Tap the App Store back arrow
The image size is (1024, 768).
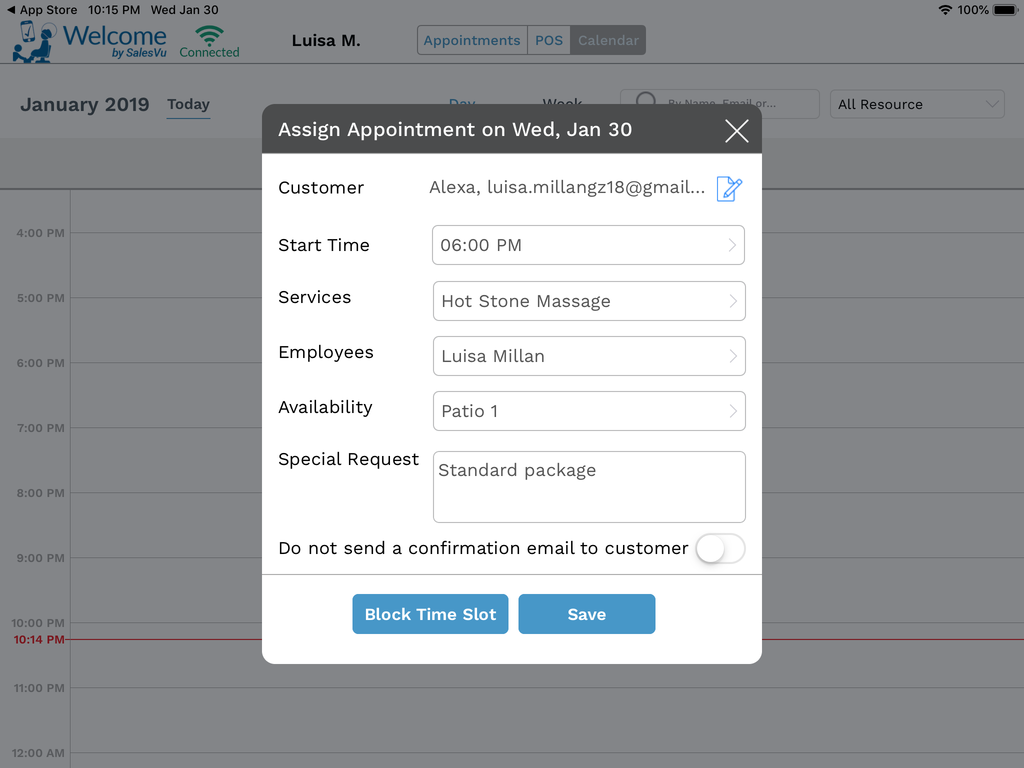click(11, 10)
